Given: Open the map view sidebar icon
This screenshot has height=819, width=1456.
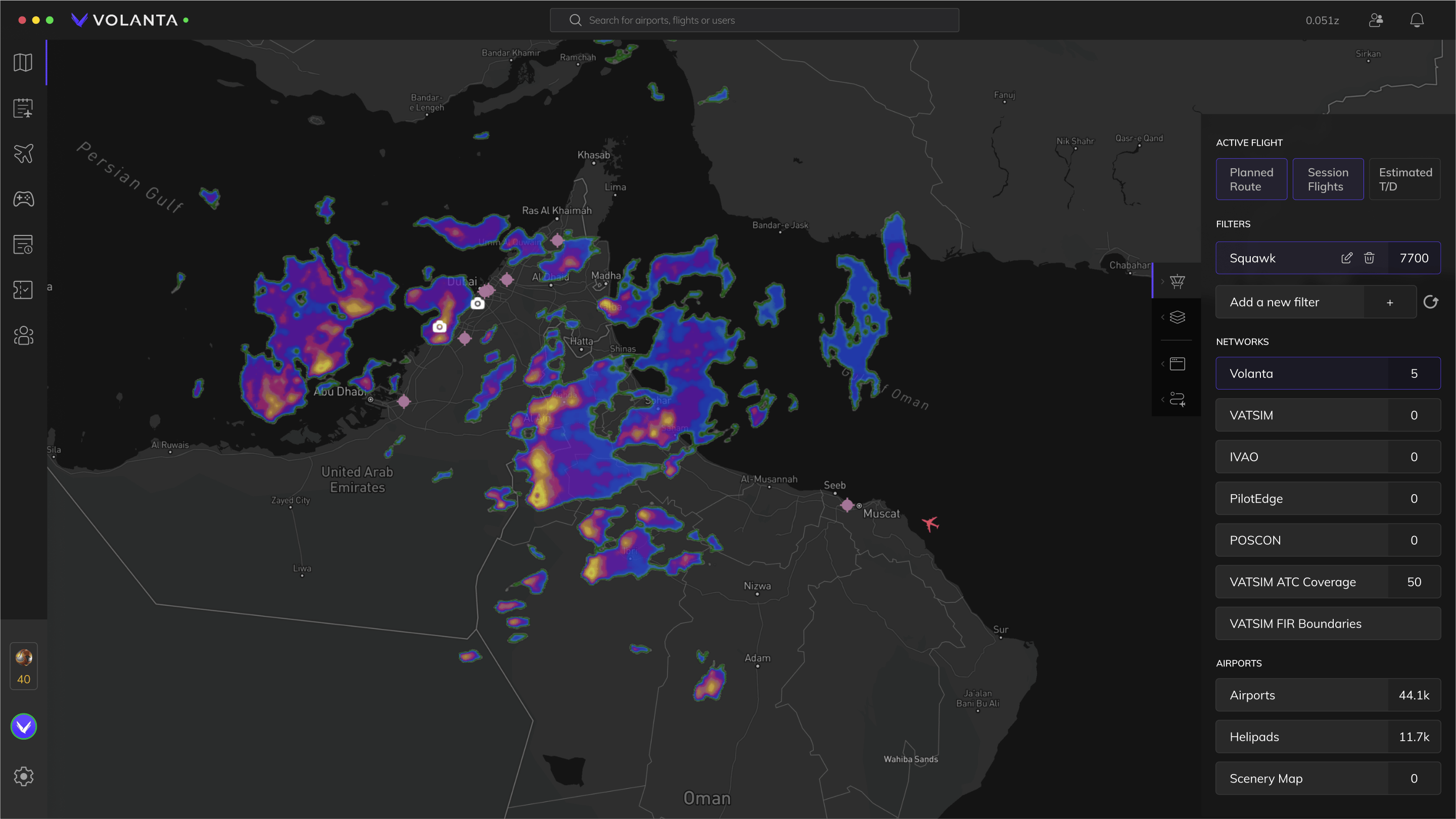Looking at the screenshot, I should point(23,62).
